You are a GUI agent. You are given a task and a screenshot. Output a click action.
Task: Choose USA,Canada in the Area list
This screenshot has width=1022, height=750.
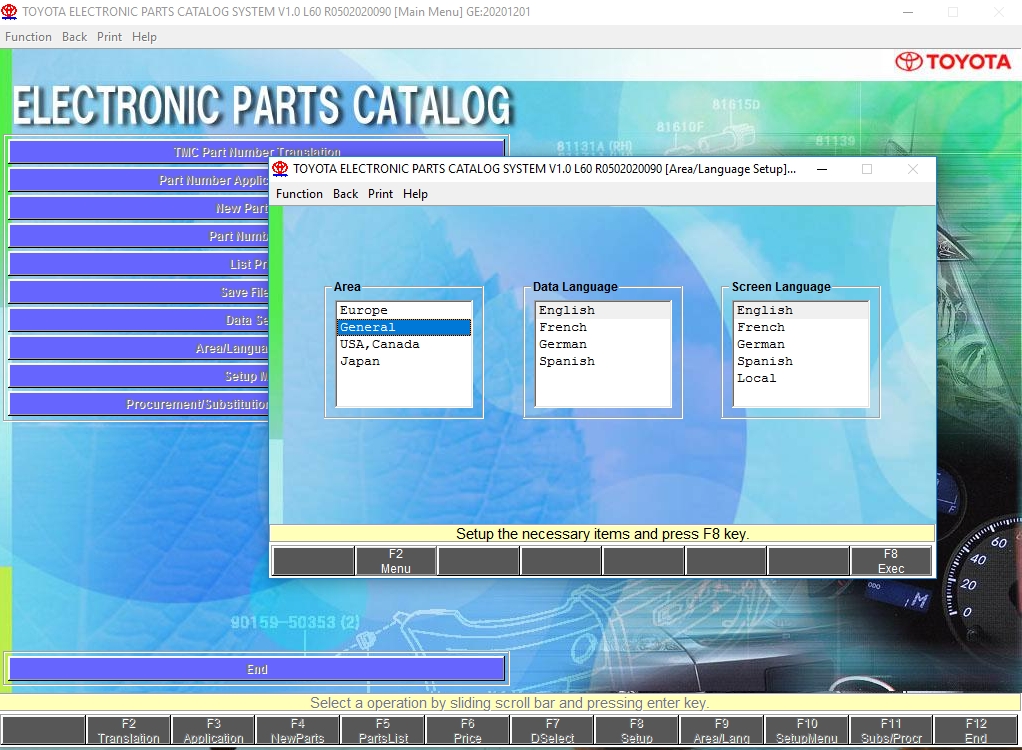tap(380, 345)
